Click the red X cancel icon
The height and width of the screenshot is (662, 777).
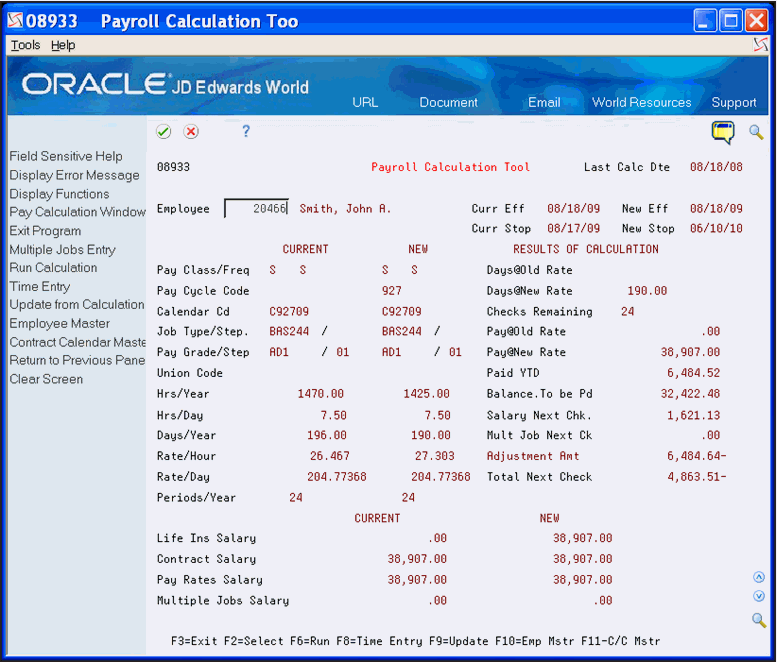click(x=191, y=132)
